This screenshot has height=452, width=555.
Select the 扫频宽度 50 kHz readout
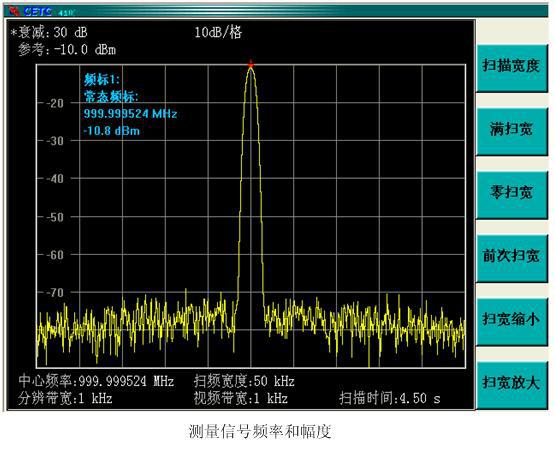point(244,381)
